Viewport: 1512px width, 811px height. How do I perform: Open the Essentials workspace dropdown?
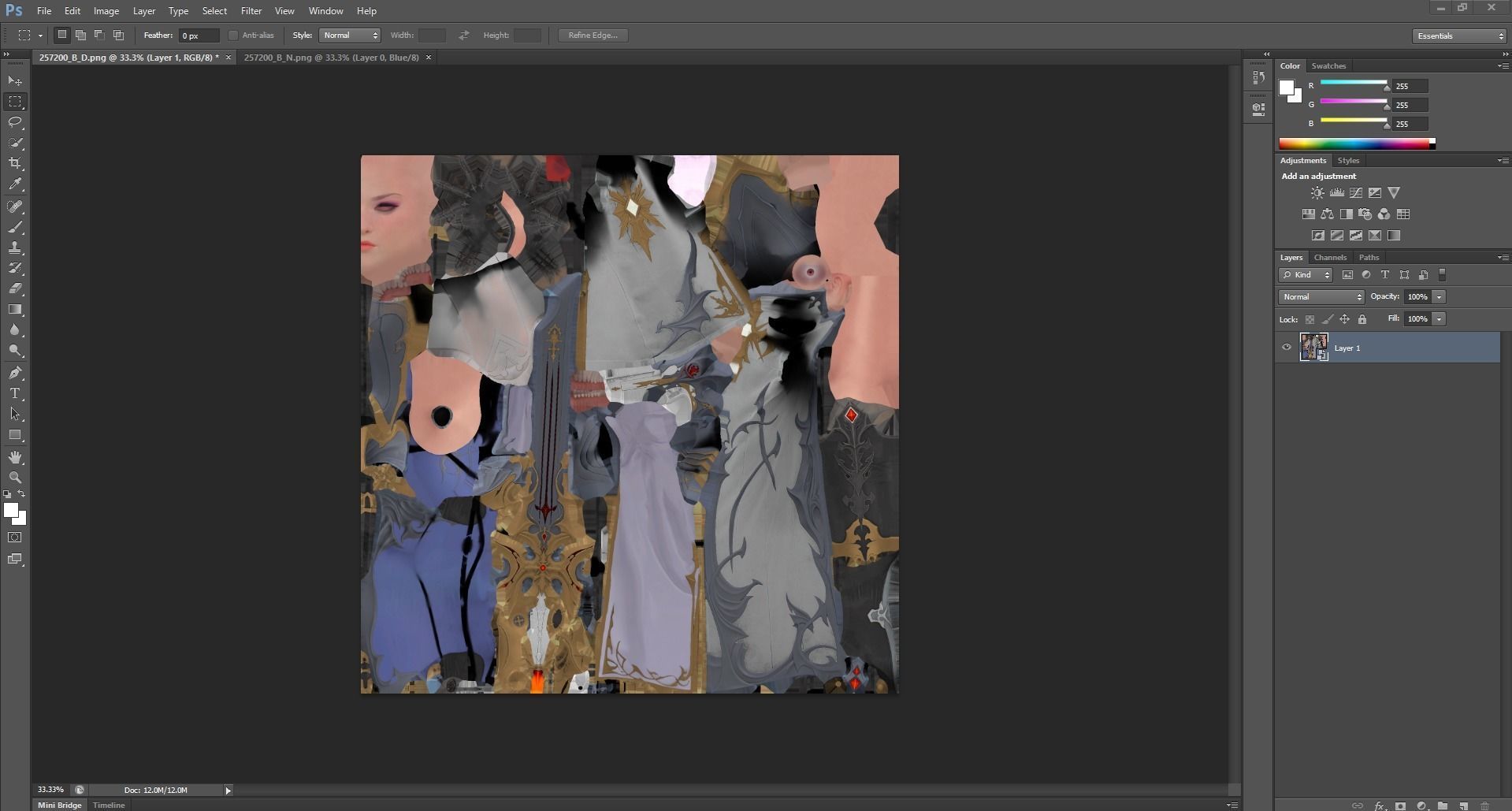click(x=1458, y=36)
